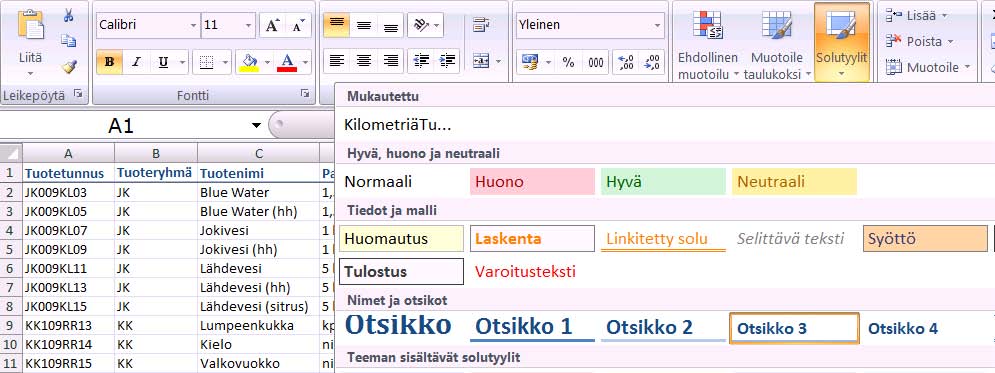Viewport: 995px width, 373px height.
Task: Open the Calibri font name dropdown
Action: 194,25
